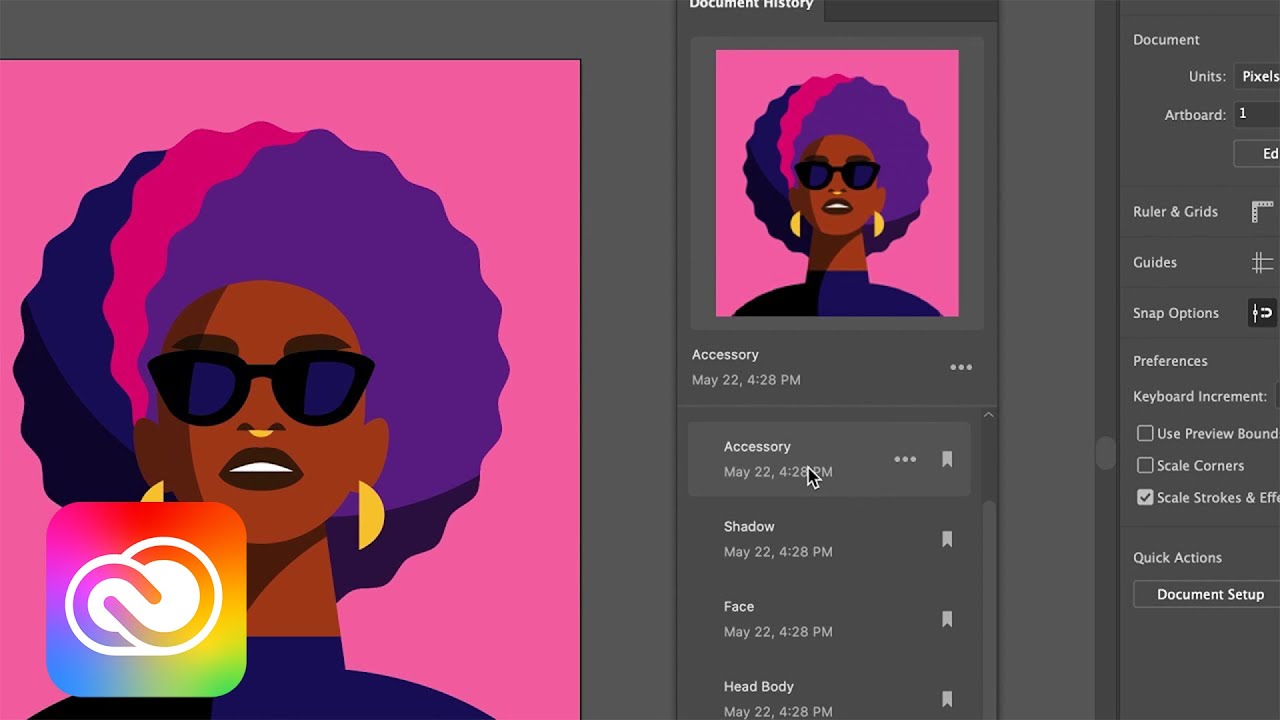Enable the Use Preview Bounds checkbox
The height and width of the screenshot is (720, 1280).
point(1145,433)
